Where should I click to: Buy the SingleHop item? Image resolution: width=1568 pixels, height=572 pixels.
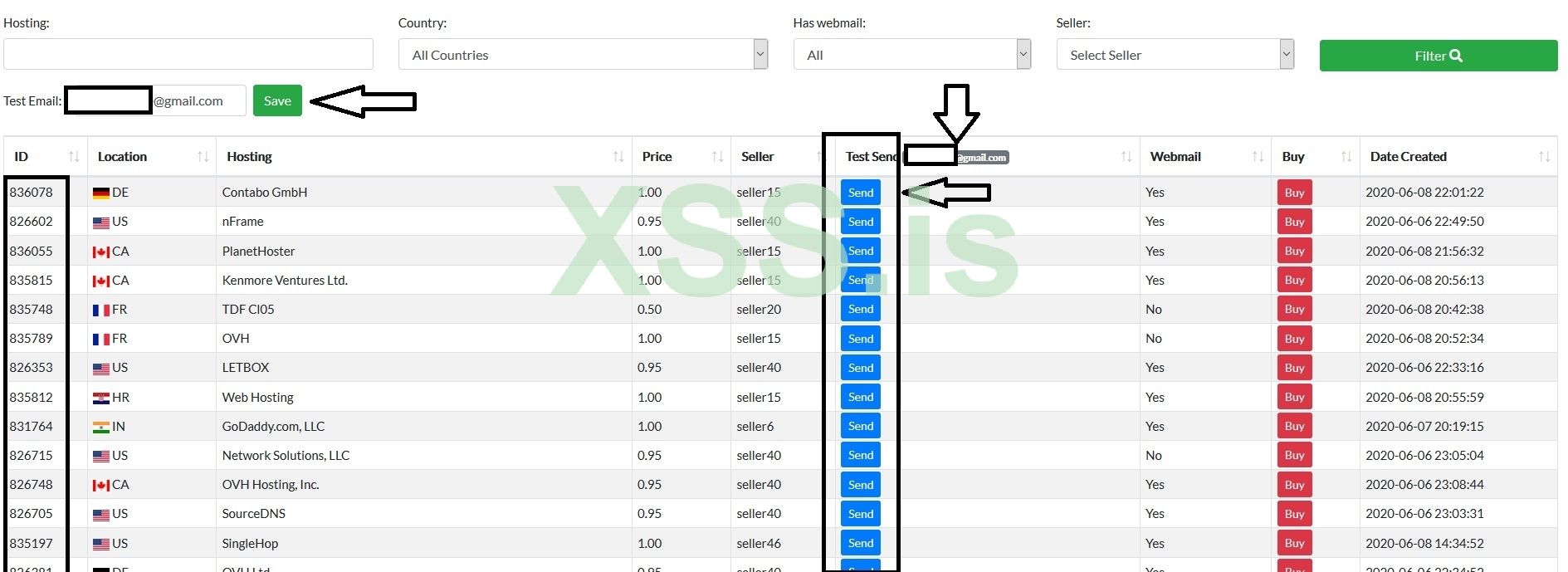[x=1295, y=543]
